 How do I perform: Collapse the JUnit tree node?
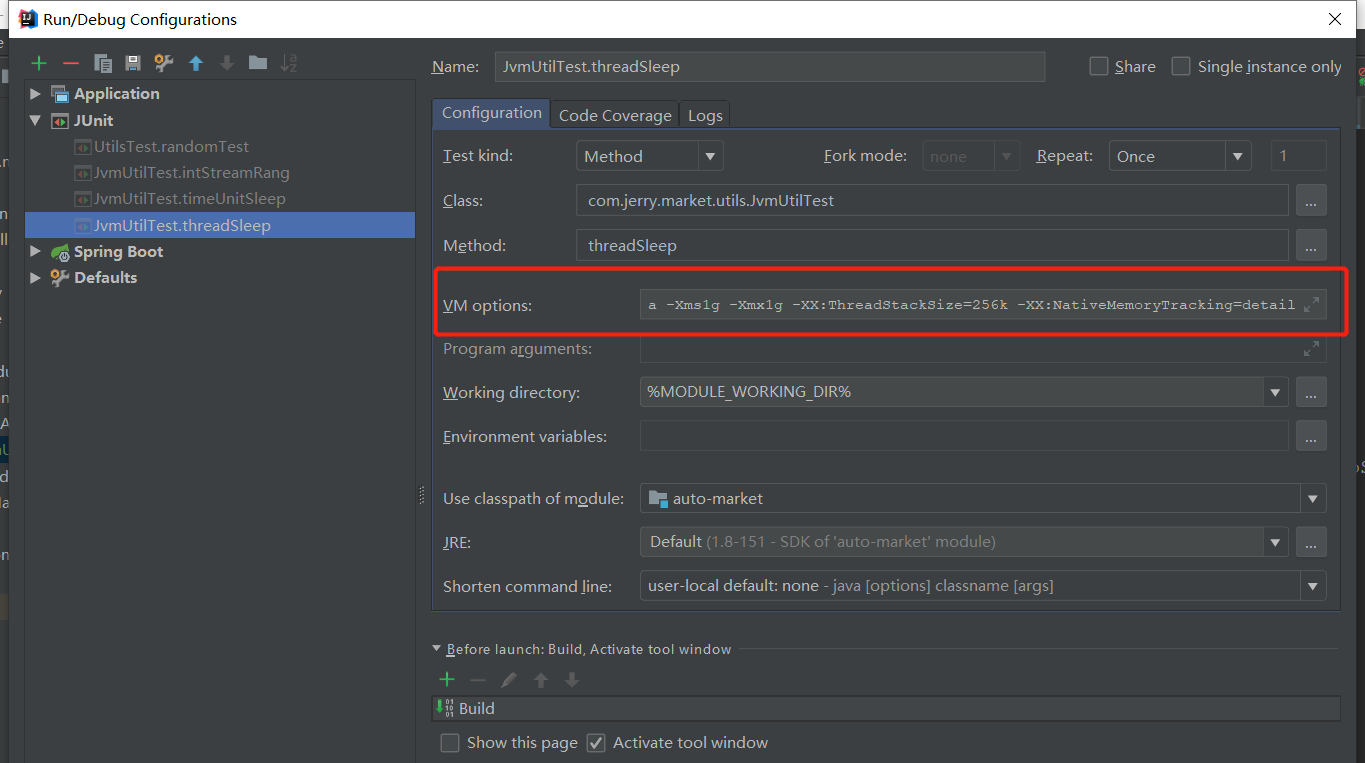[x=36, y=120]
